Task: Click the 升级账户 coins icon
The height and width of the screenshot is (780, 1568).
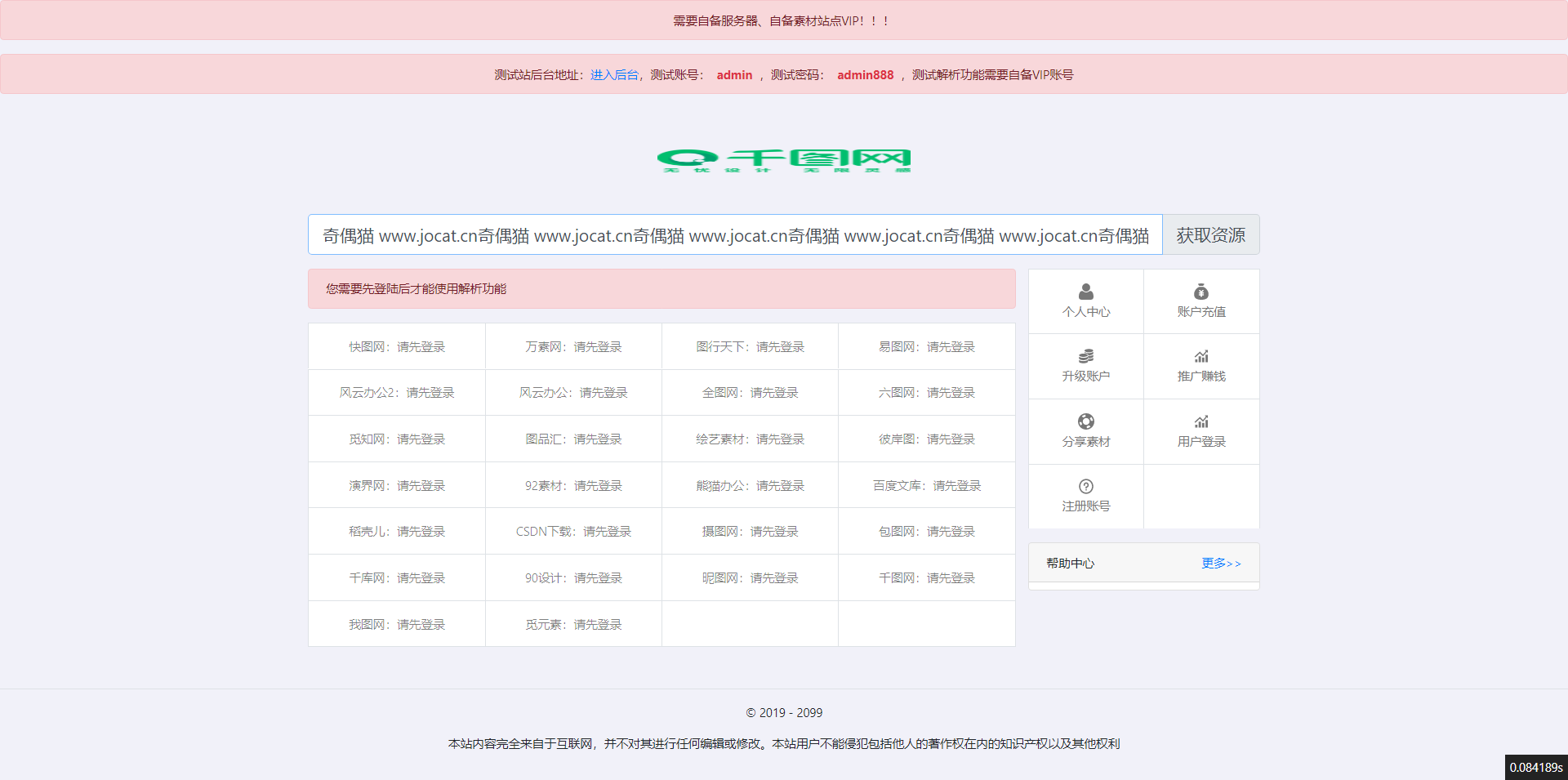Action: coord(1085,356)
